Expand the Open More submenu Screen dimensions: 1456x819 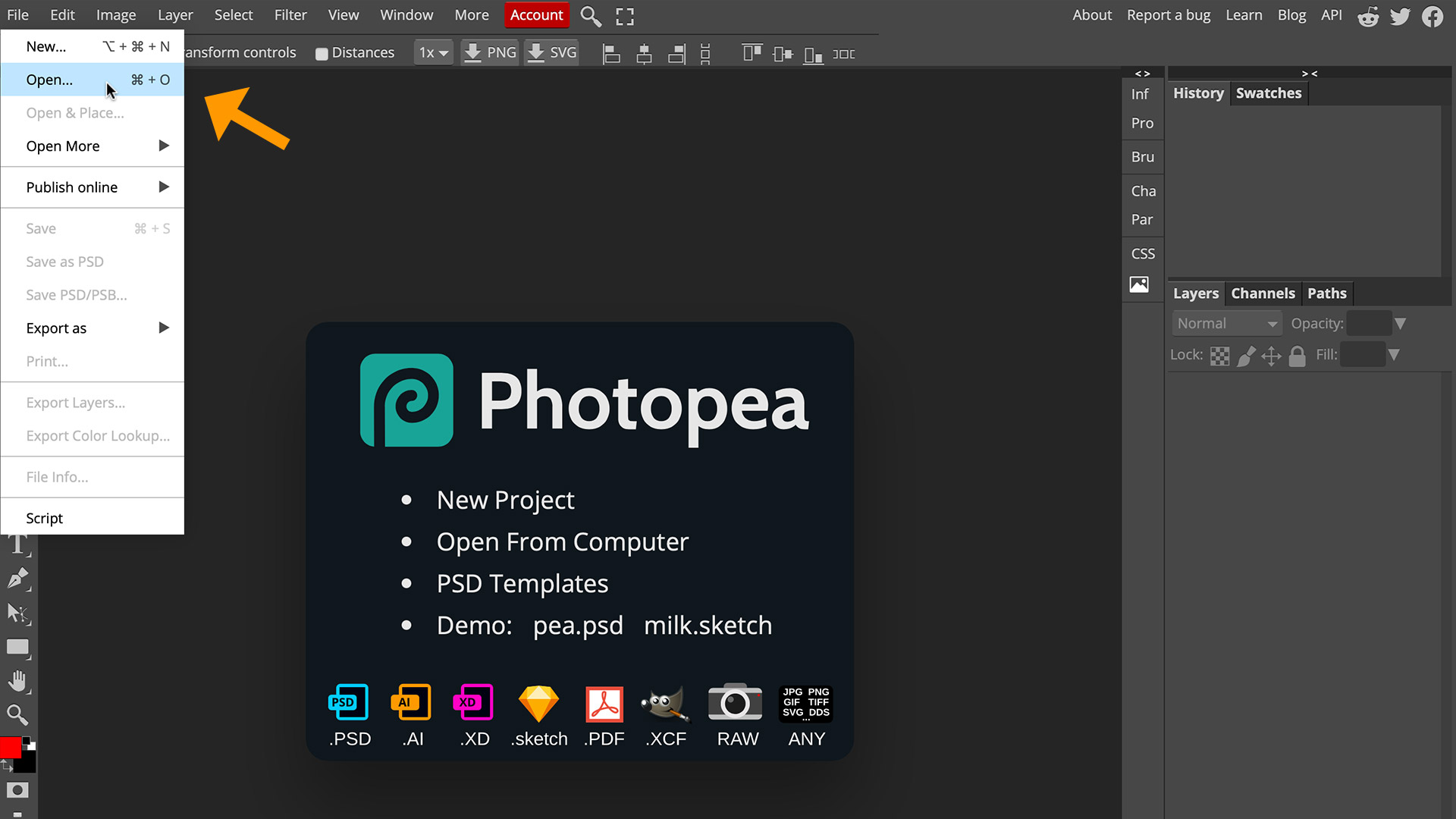pyautogui.click(x=93, y=146)
